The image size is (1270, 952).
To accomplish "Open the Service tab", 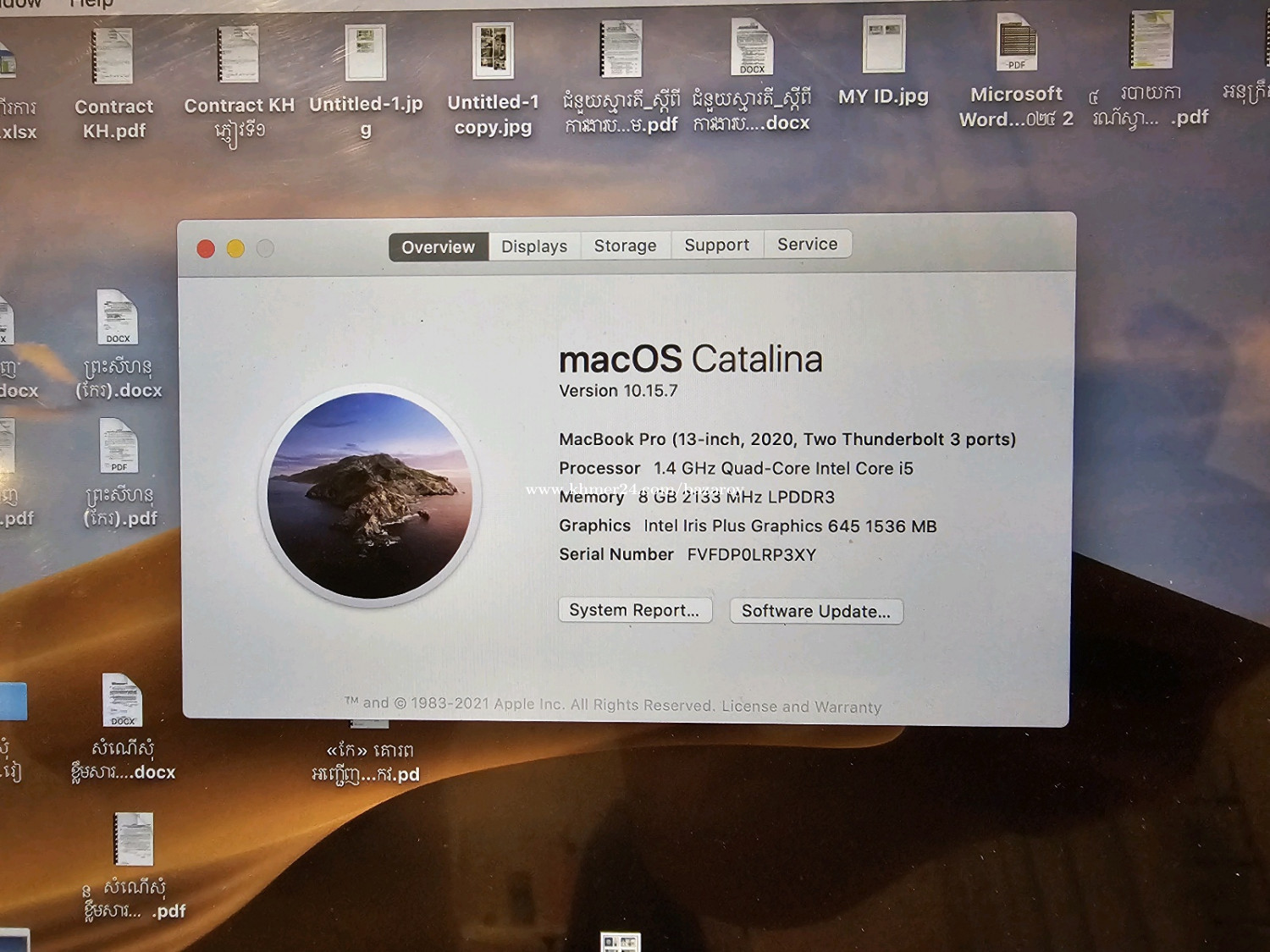I will (808, 244).
